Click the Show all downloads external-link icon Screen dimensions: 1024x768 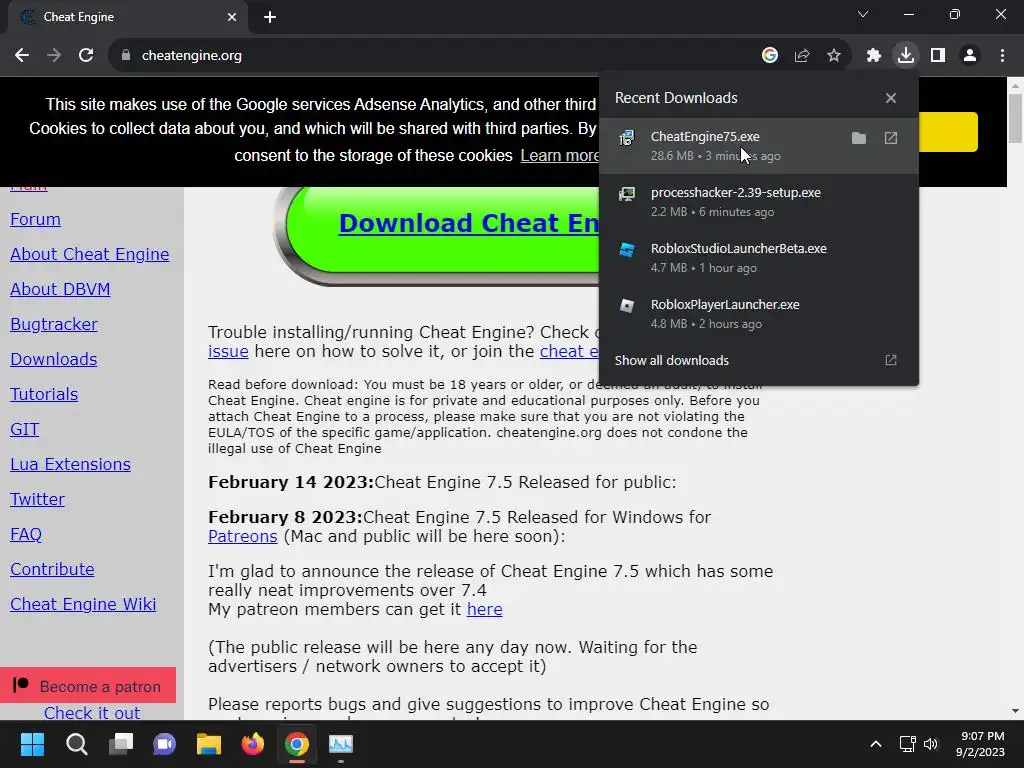(x=891, y=360)
